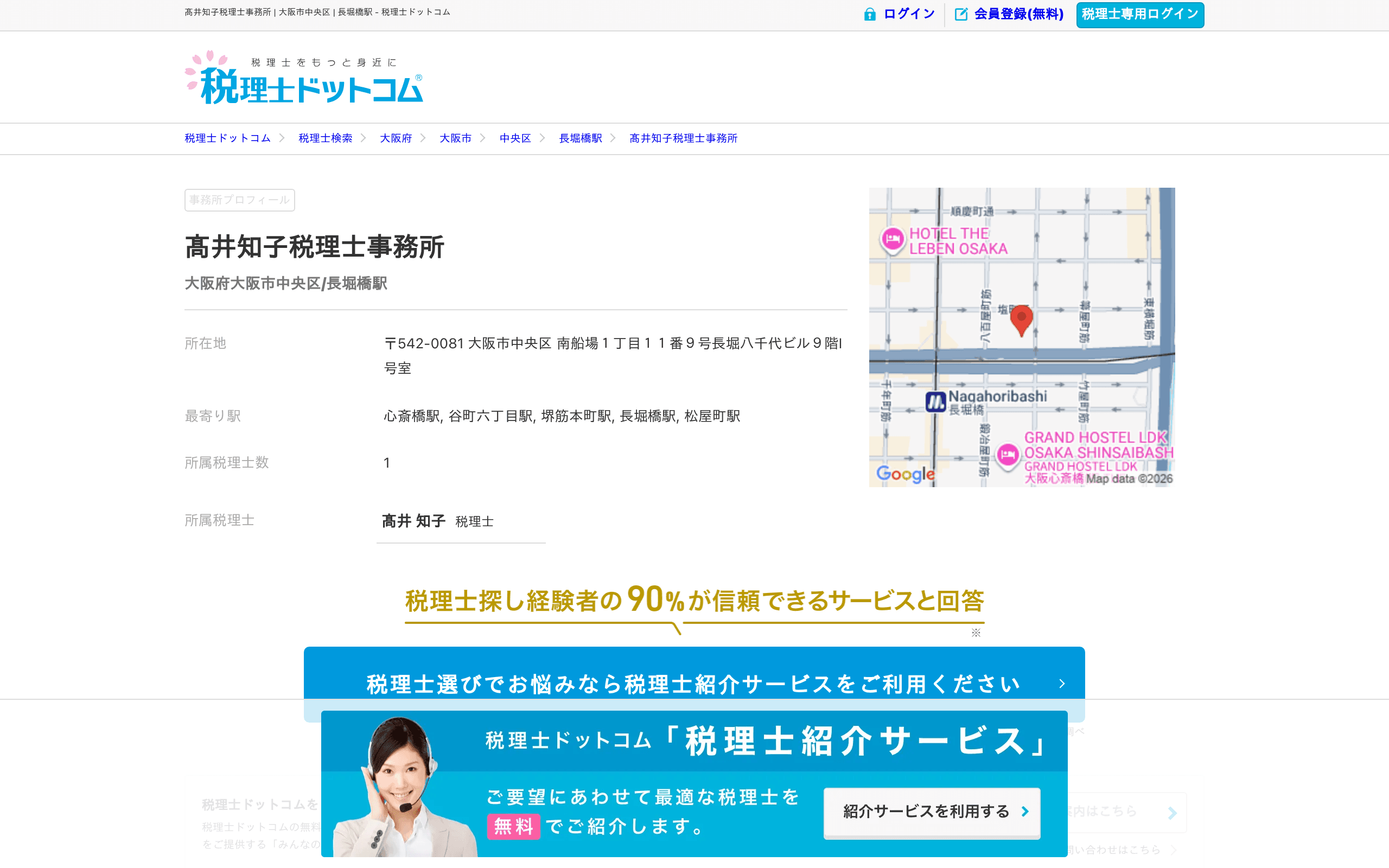Open 大阪市 breadcrumb link

coord(456,138)
